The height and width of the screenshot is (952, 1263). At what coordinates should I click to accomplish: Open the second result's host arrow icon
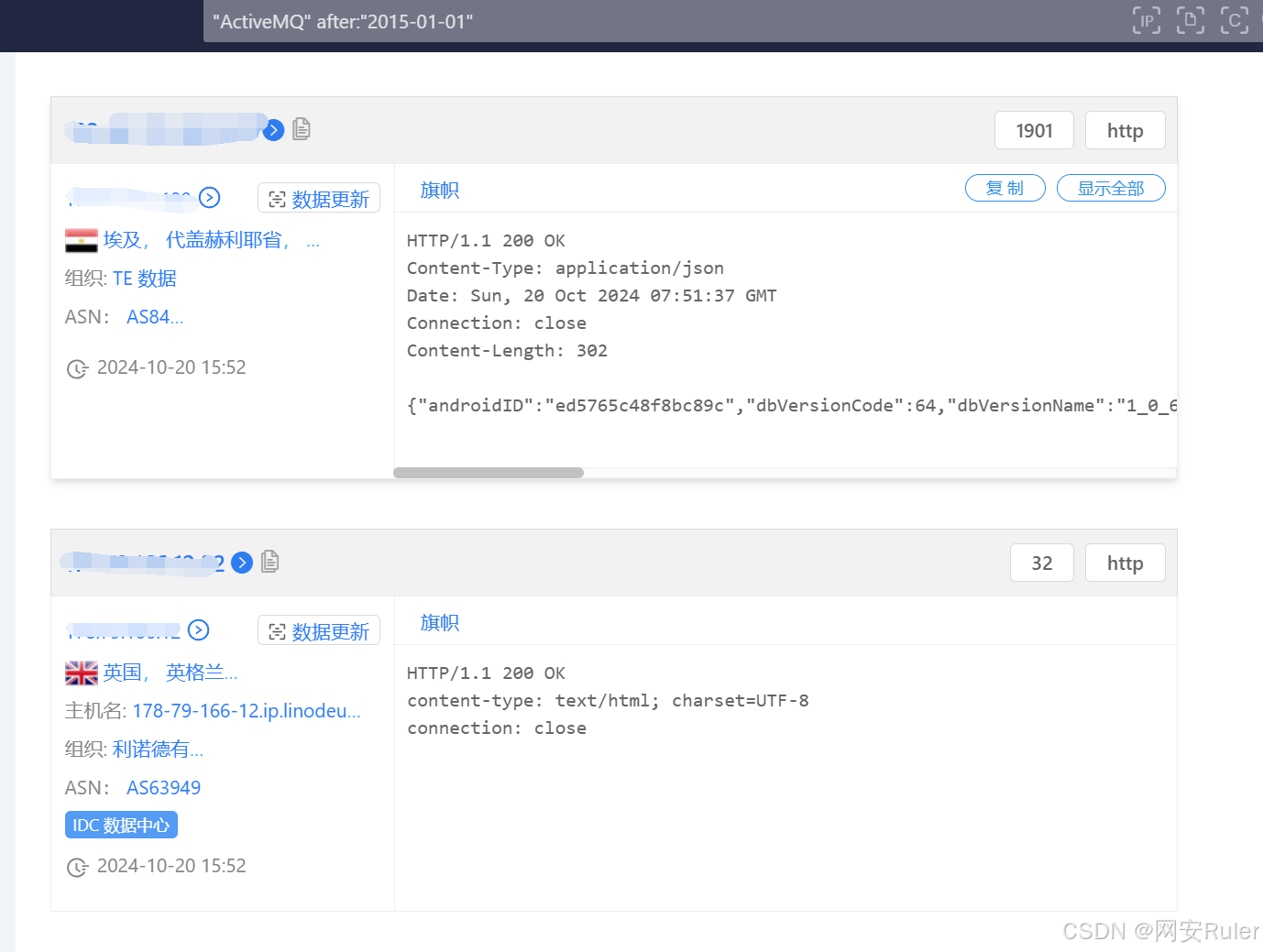click(242, 563)
